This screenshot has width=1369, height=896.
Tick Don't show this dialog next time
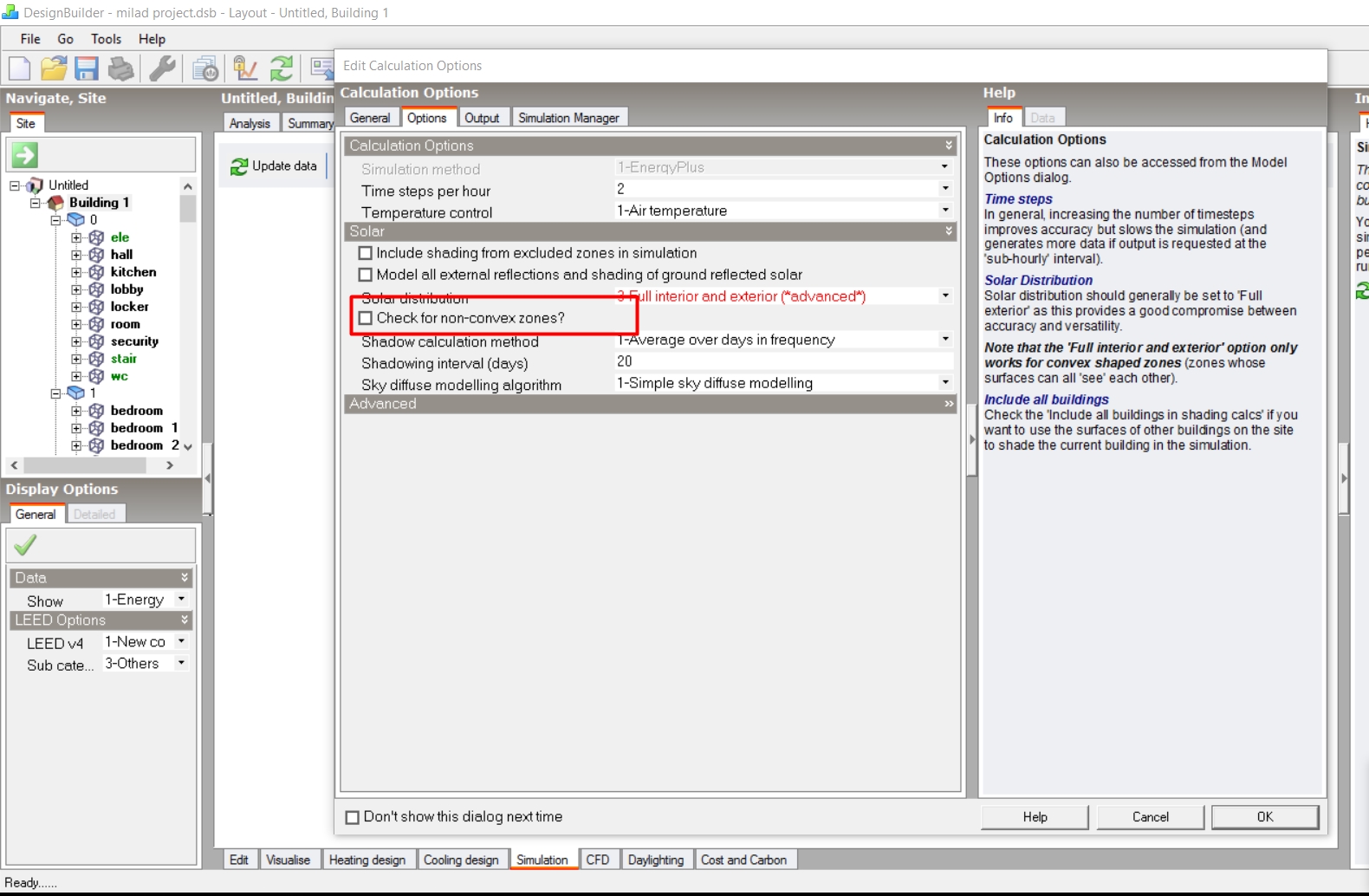(x=353, y=817)
